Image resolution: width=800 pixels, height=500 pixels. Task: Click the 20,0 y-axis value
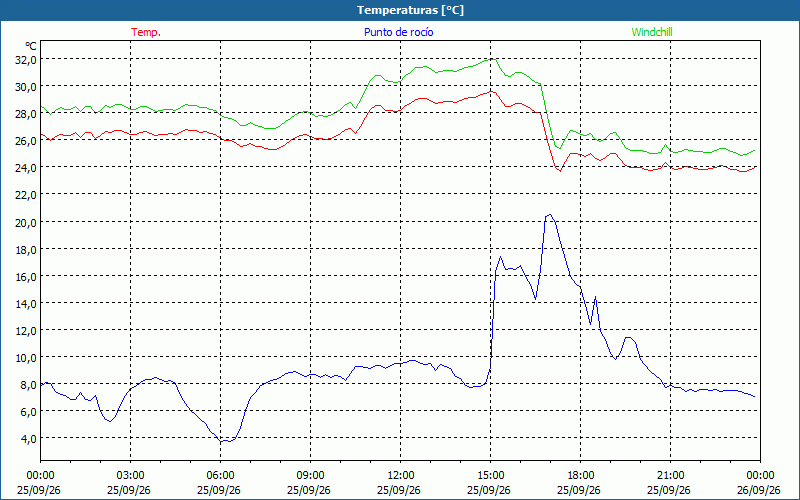[27, 222]
